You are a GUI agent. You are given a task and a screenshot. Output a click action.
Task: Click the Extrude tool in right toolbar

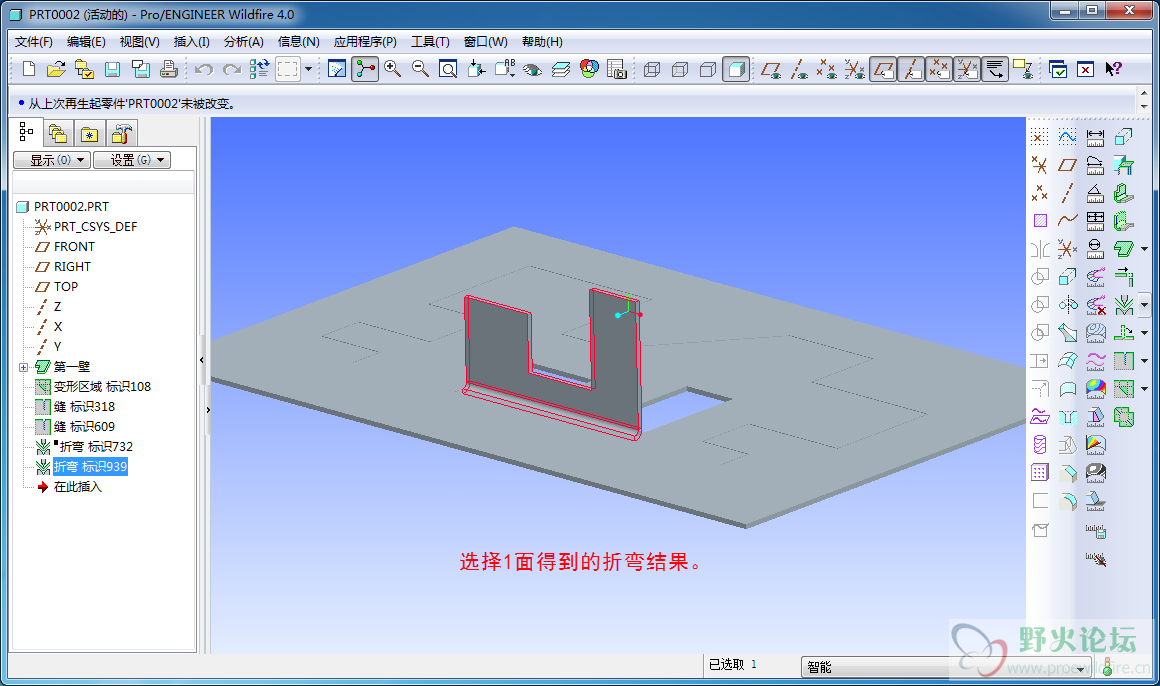[x=1068, y=277]
